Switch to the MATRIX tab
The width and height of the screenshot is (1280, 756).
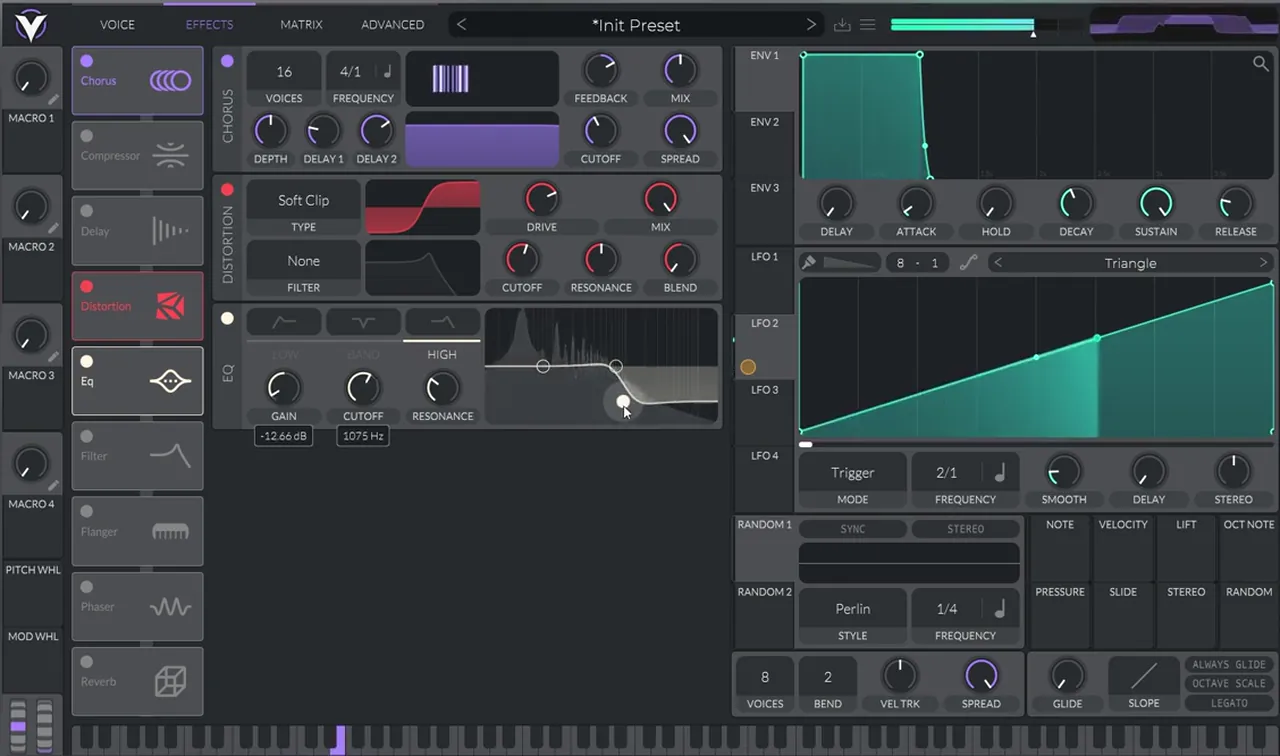tap(301, 24)
